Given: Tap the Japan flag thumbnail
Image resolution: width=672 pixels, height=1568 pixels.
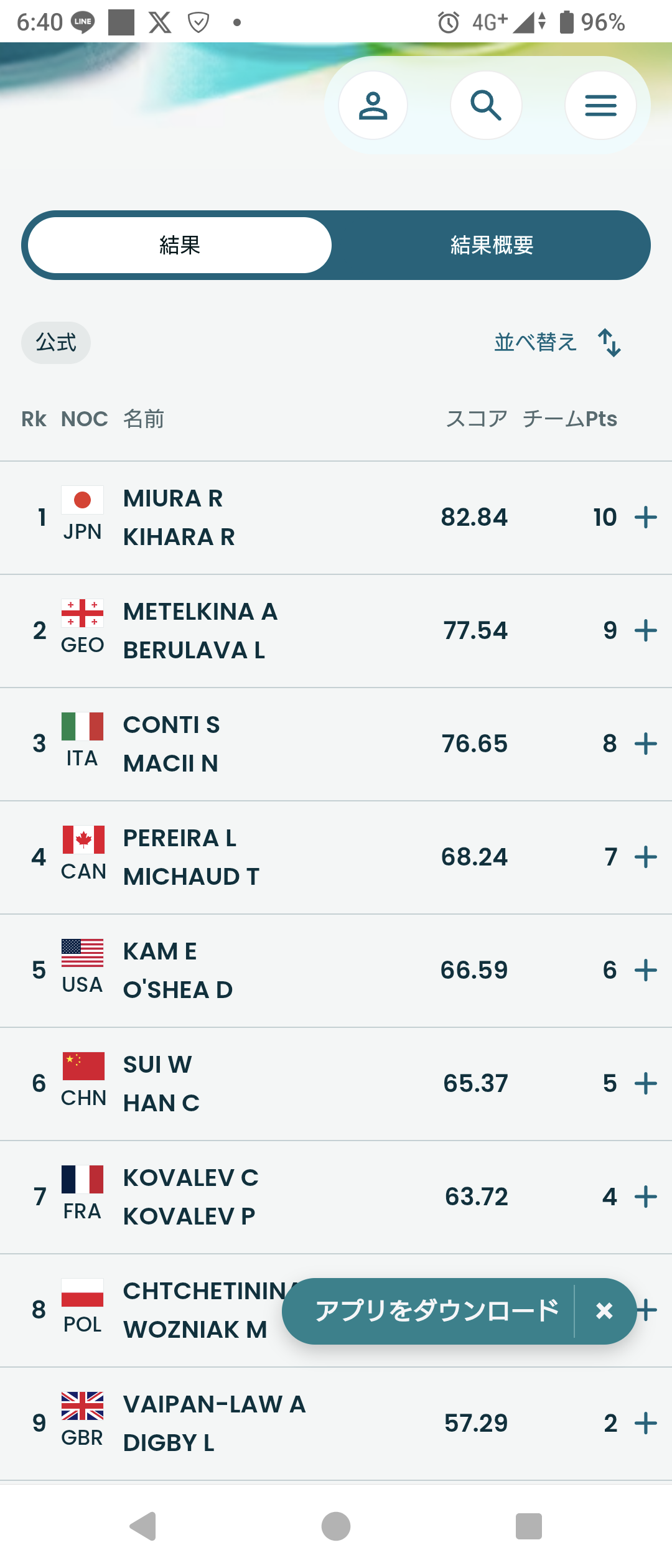Looking at the screenshot, I should 82,500.
